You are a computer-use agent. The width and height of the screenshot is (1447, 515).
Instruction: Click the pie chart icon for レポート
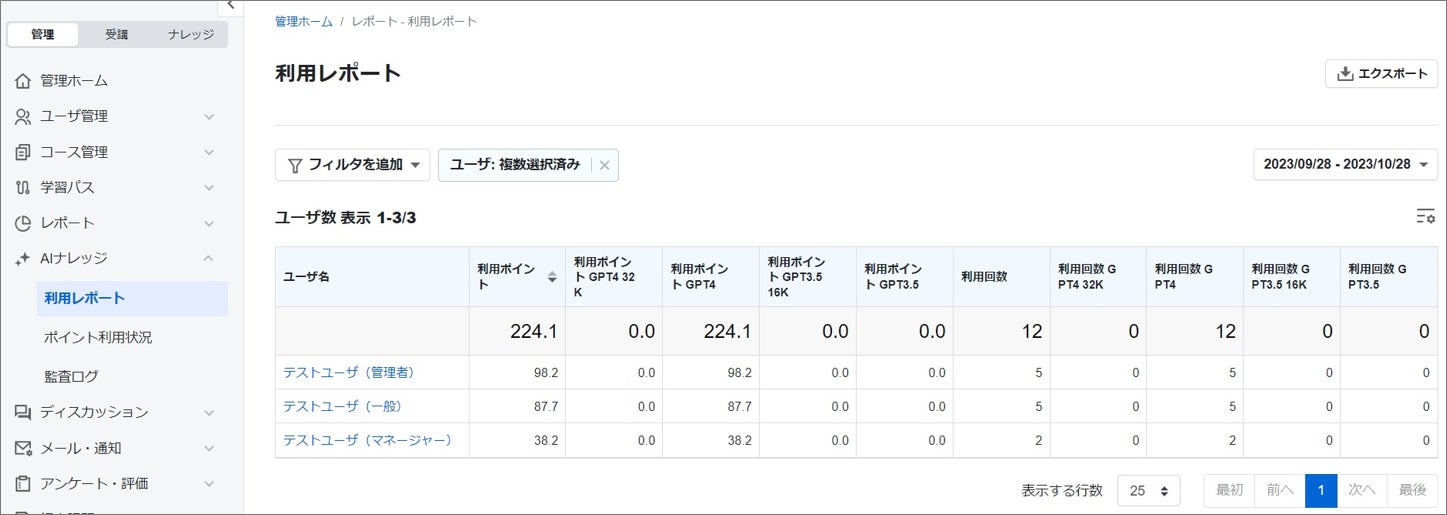point(23,223)
